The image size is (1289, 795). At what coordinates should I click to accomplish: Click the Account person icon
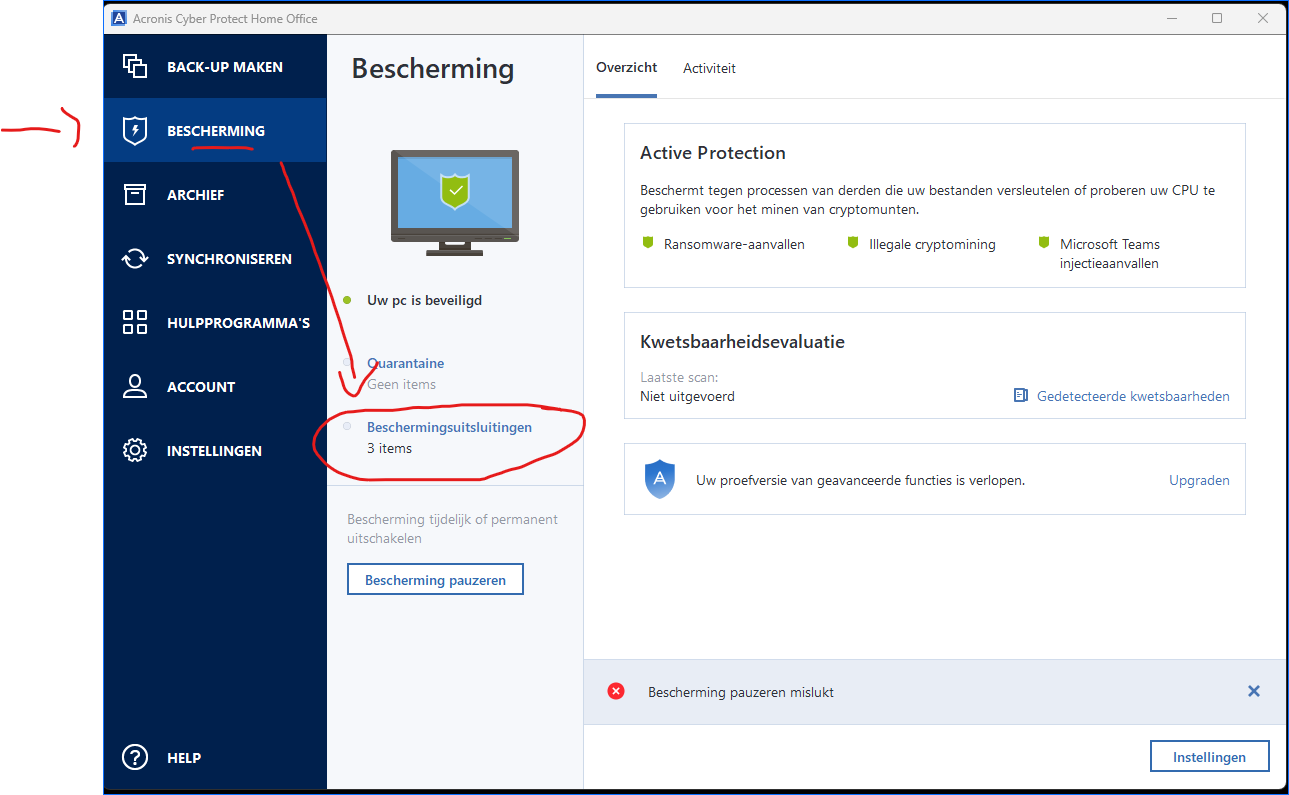pyautogui.click(x=135, y=386)
